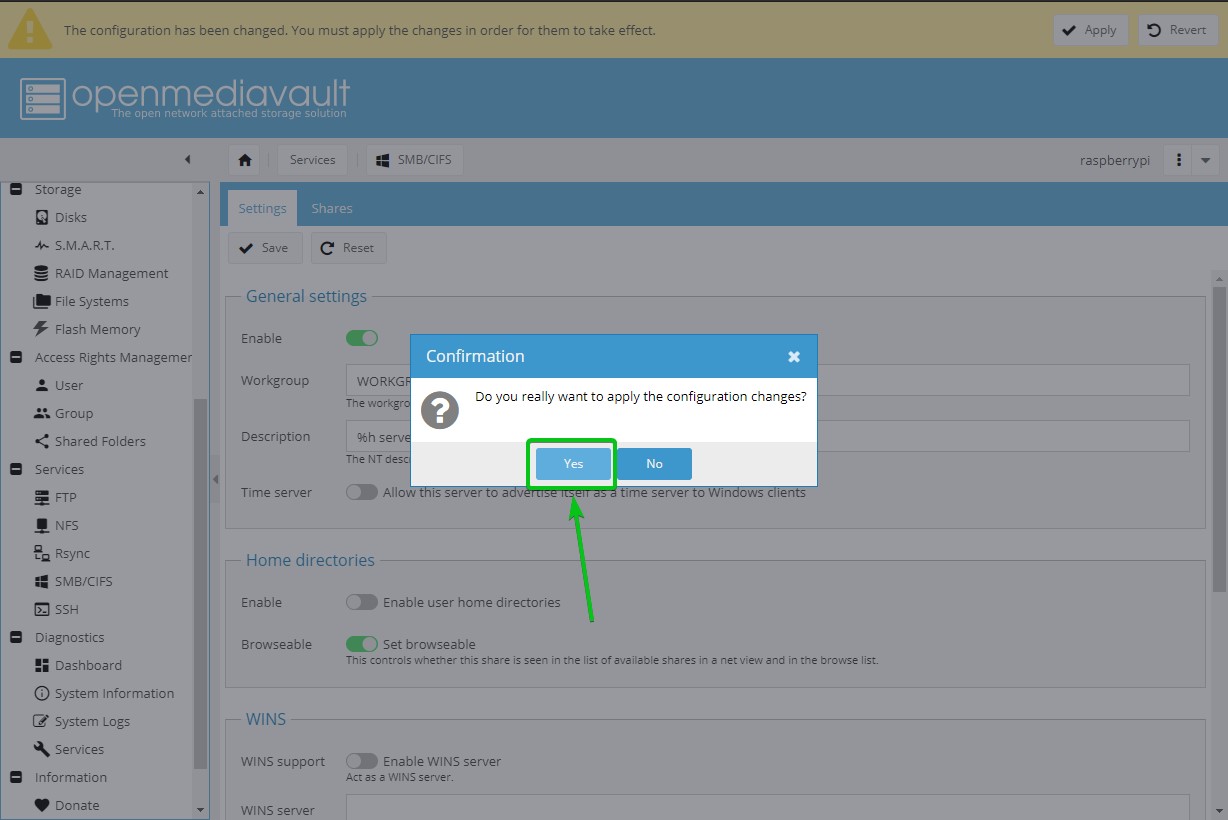Apply the pending configuration changes

[1090, 30]
